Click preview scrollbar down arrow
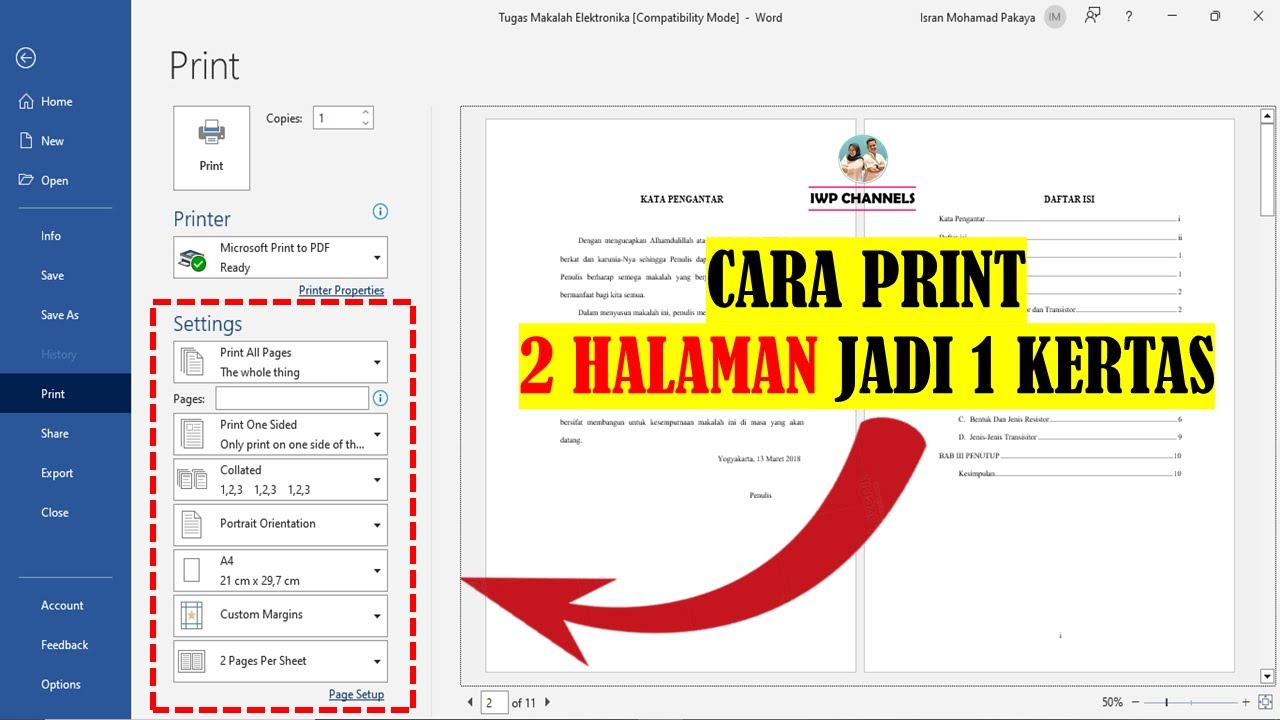The image size is (1280, 720). 1268,676
